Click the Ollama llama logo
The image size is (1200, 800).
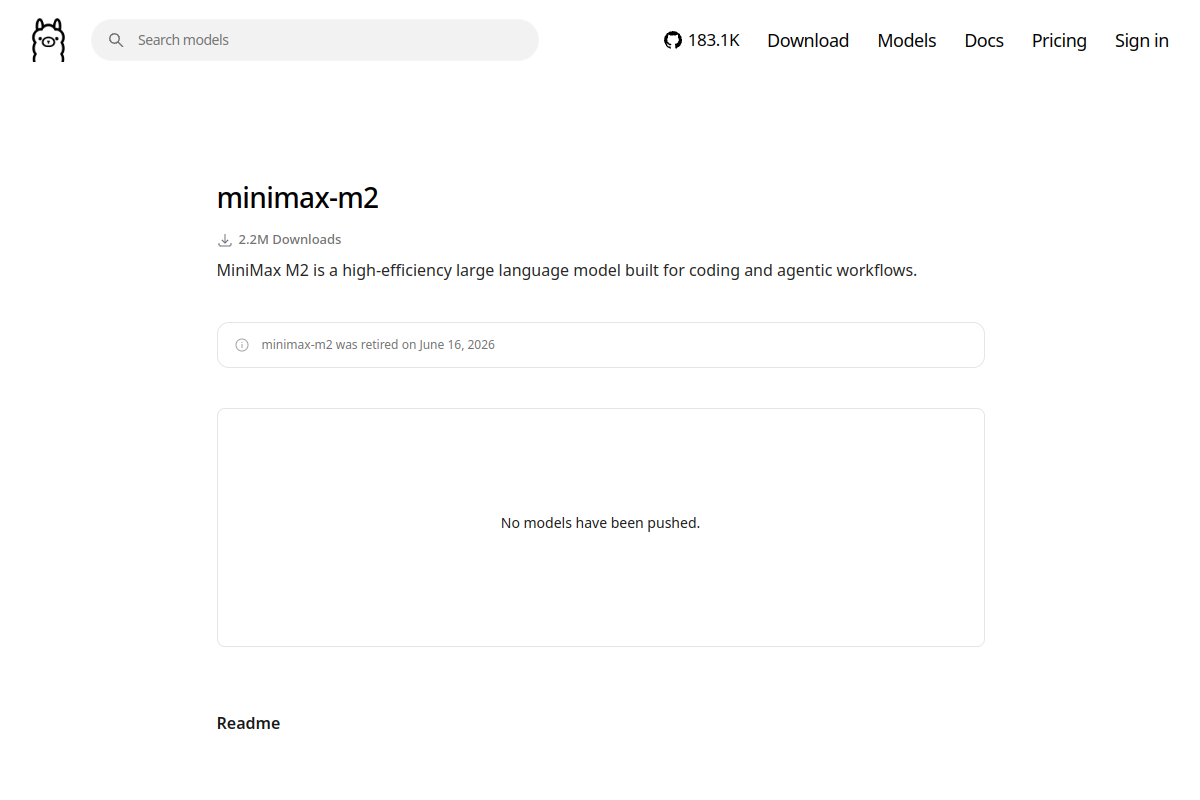coord(48,40)
